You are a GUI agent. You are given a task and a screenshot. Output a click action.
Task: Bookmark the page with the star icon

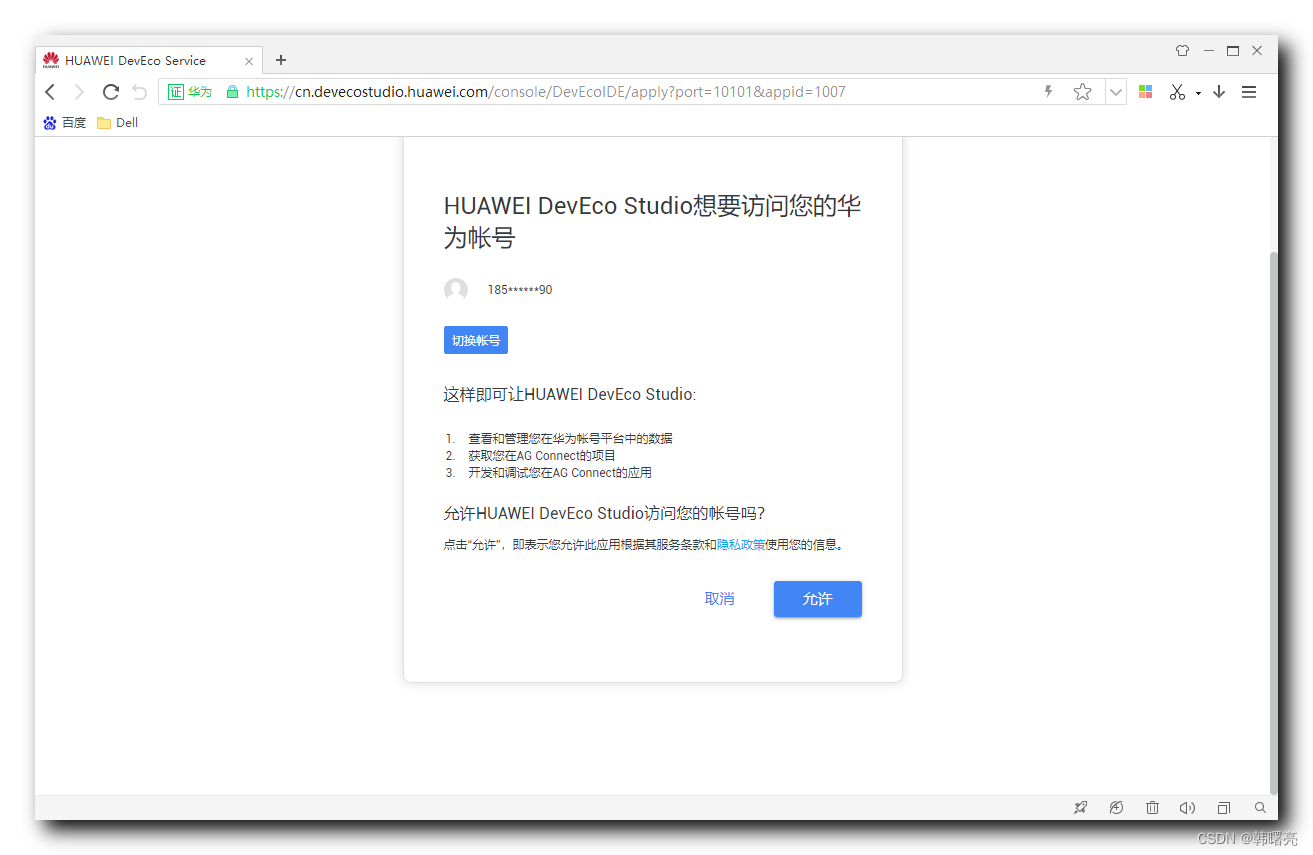click(1082, 92)
